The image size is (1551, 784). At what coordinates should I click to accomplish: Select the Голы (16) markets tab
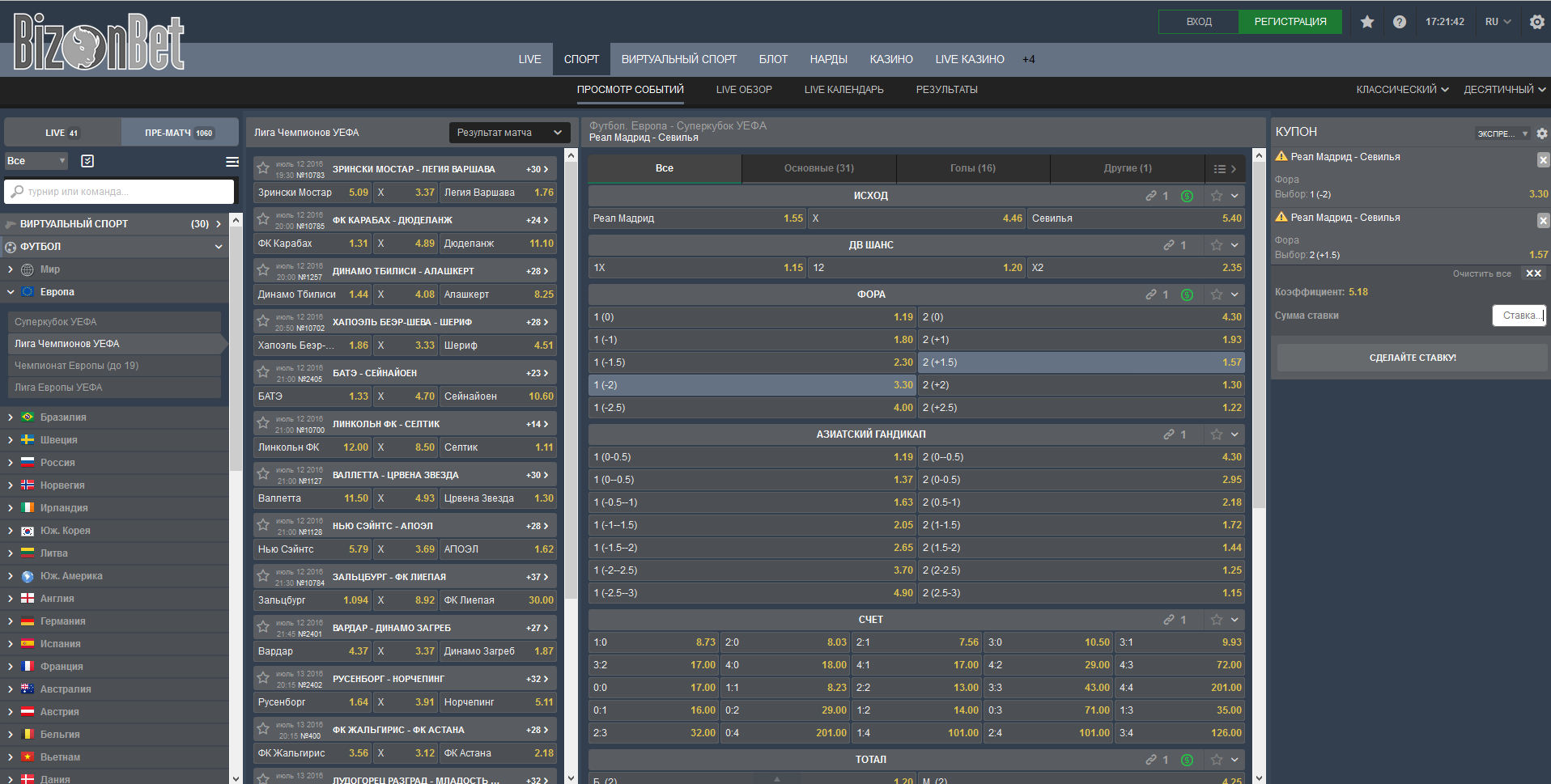click(973, 168)
